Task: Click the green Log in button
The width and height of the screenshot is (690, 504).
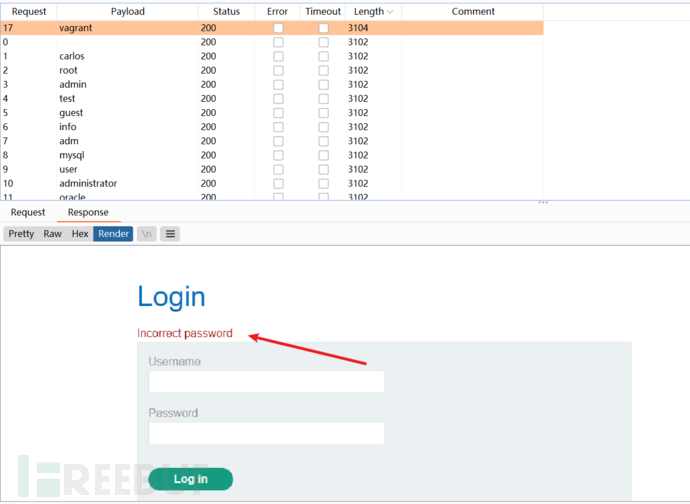Action: pyautogui.click(x=191, y=479)
